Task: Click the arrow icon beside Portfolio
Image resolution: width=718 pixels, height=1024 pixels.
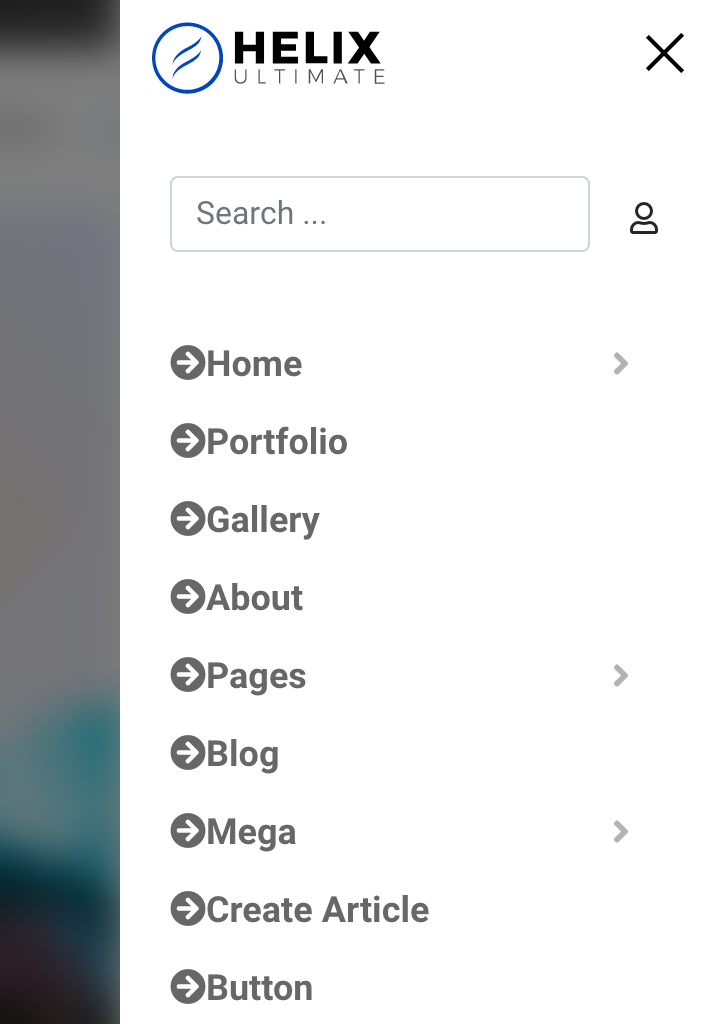Action: (187, 441)
